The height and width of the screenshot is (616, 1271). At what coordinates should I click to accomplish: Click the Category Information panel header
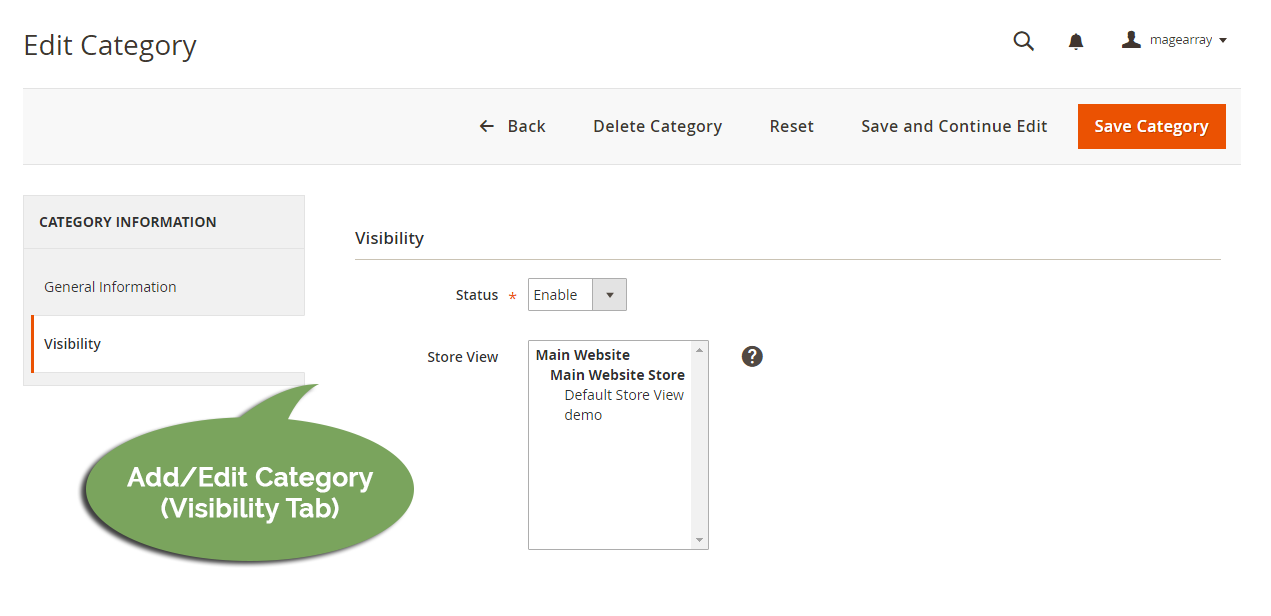(127, 221)
